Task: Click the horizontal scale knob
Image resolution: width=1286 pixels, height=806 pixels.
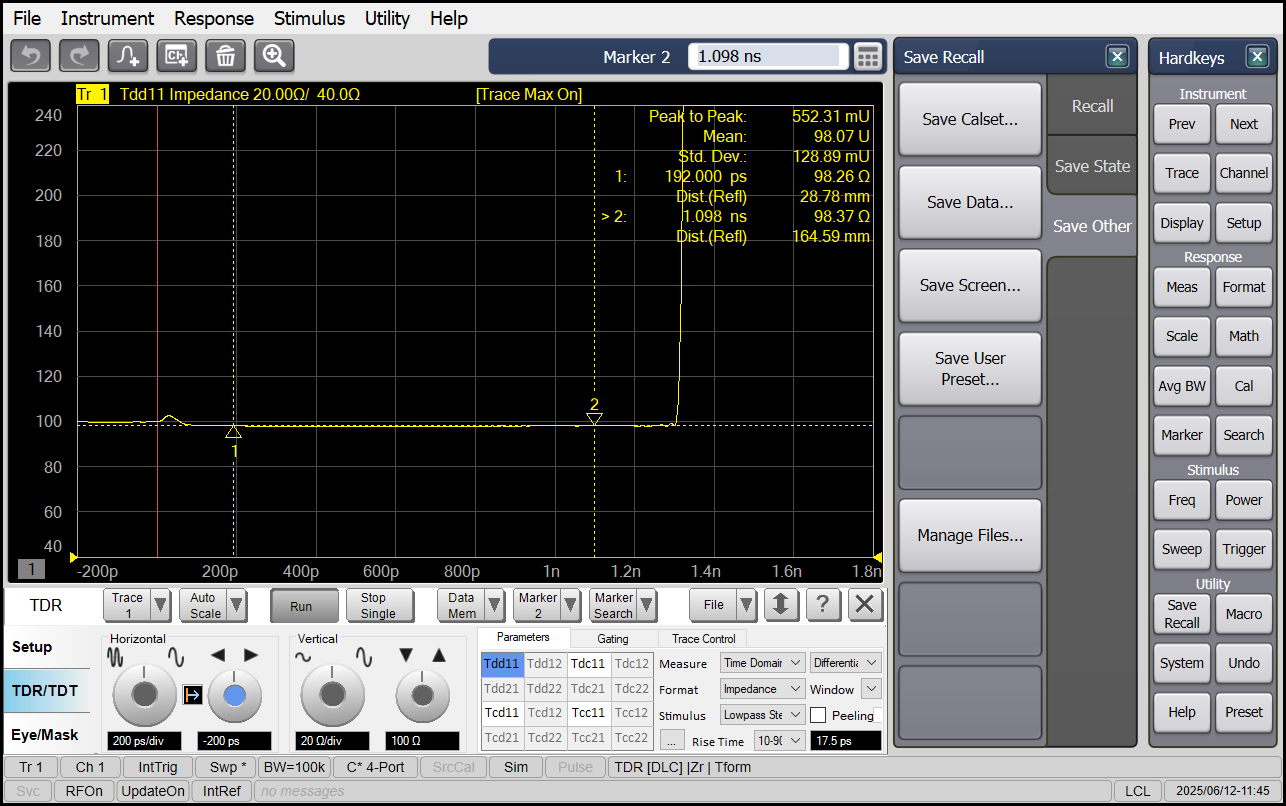Action: [145, 696]
